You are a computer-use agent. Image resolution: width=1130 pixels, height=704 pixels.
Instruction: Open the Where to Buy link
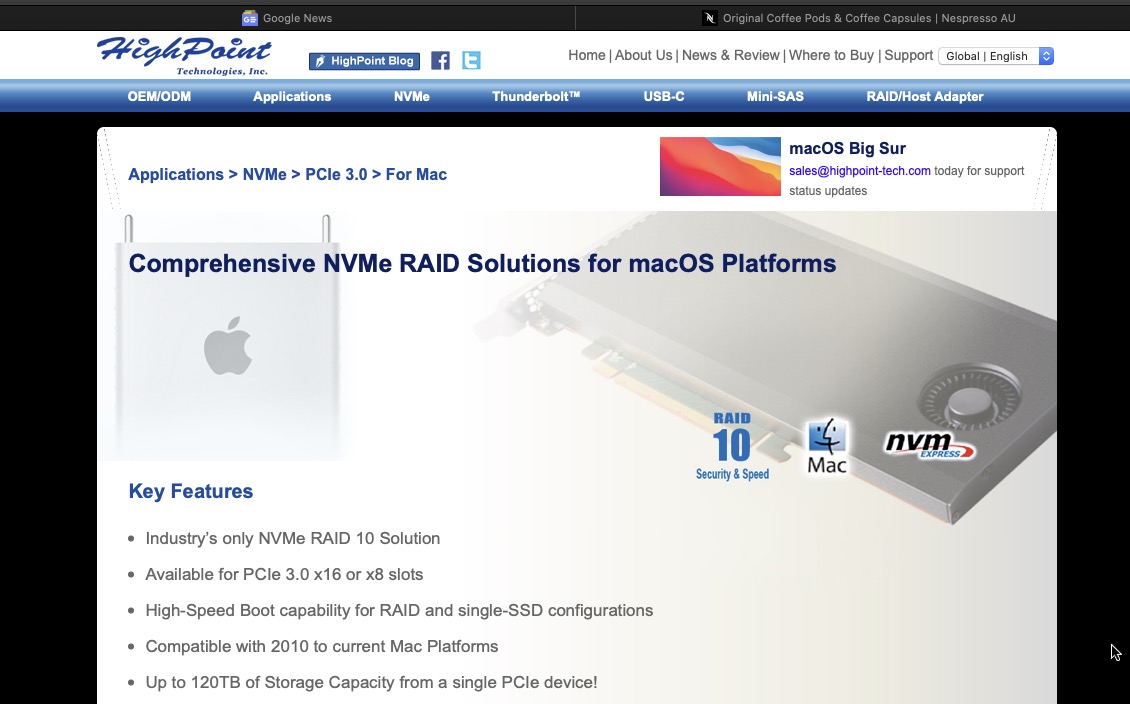click(x=831, y=55)
